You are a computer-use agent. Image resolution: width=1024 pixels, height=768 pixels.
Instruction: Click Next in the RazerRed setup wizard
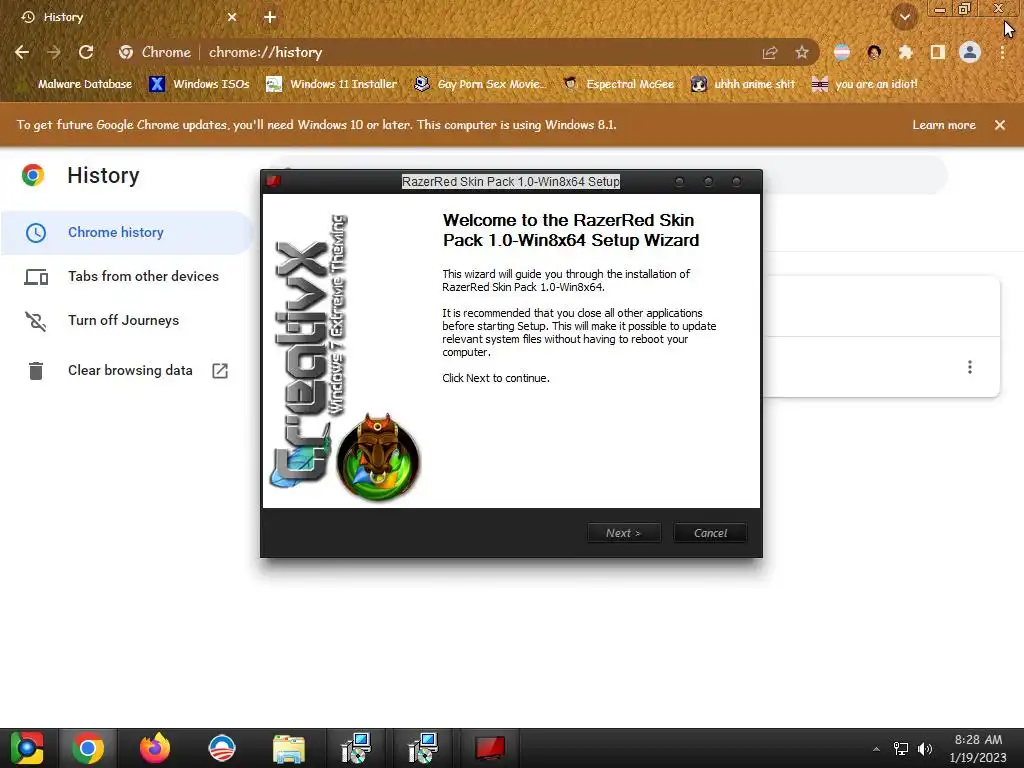click(624, 533)
